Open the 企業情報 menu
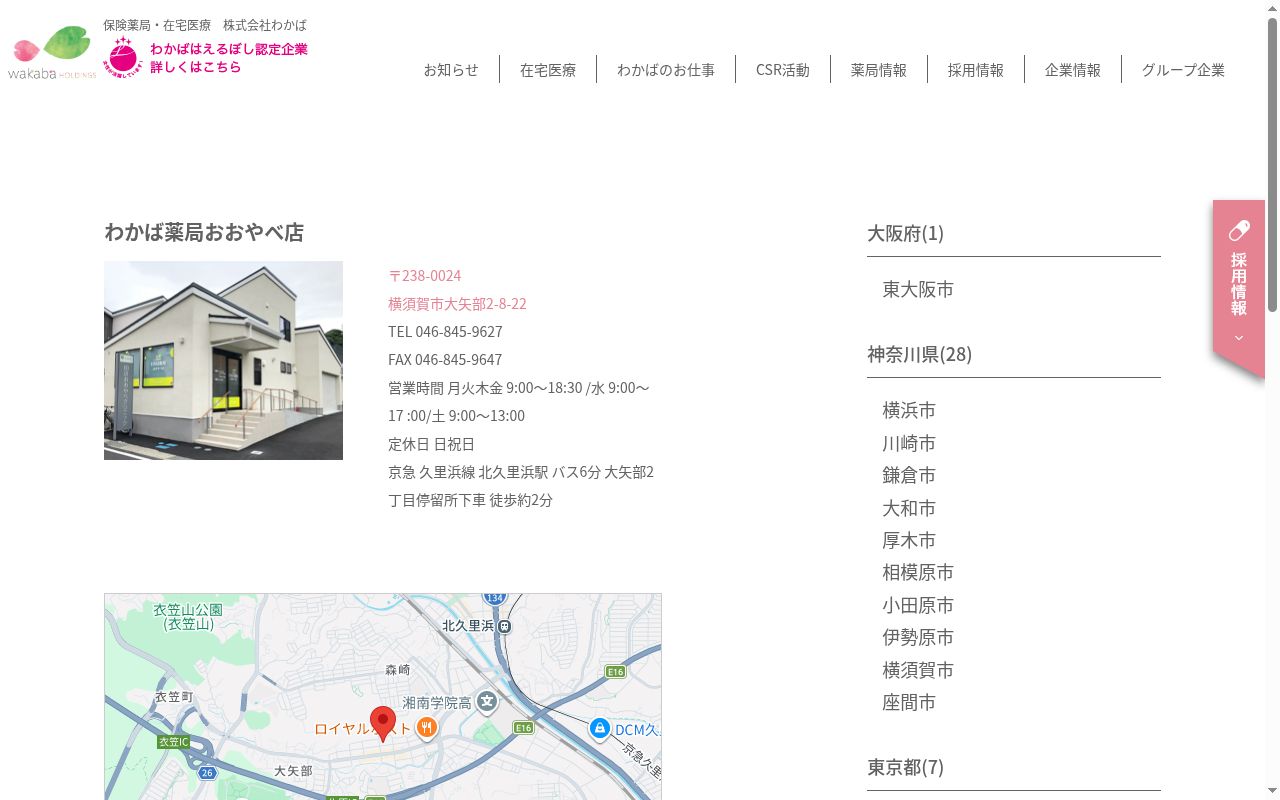The width and height of the screenshot is (1280, 800). coord(1073,70)
